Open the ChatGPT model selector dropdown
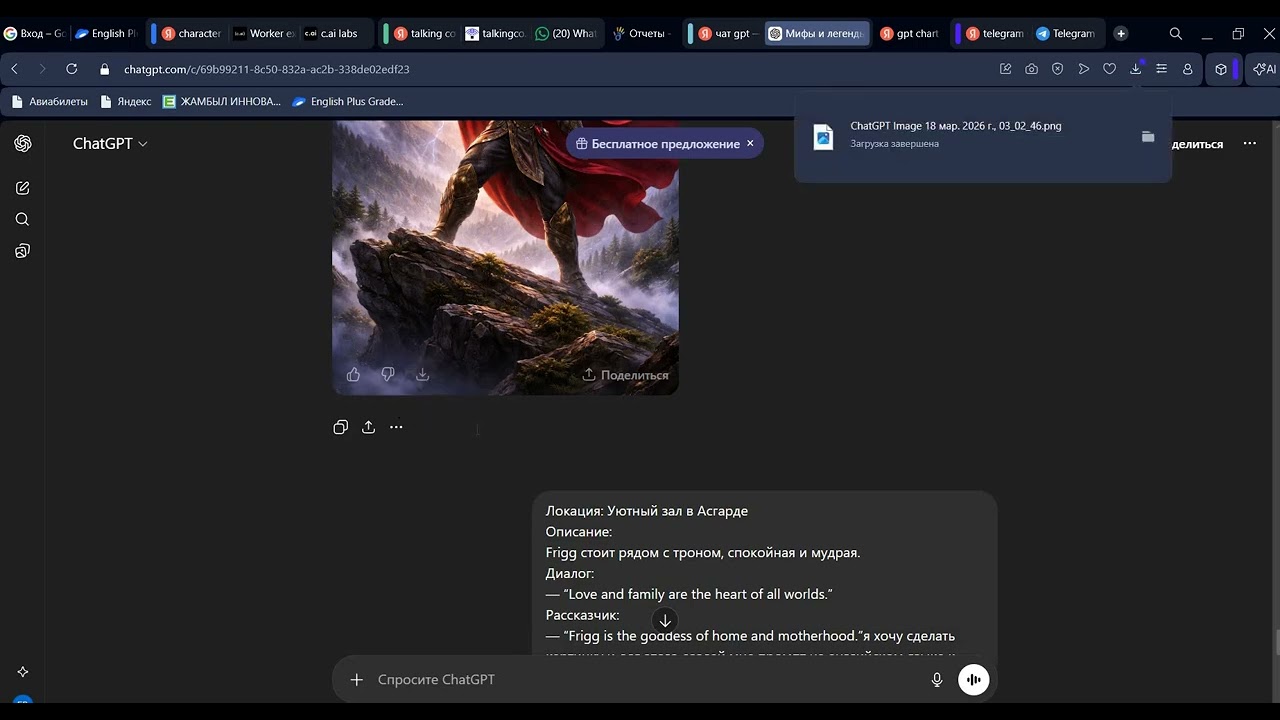Image resolution: width=1280 pixels, height=720 pixels. (x=110, y=144)
